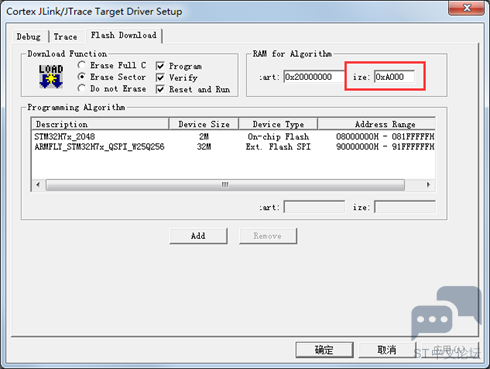Select the STM32H7x_2048 algorithm row
The image size is (490, 369).
(233, 137)
